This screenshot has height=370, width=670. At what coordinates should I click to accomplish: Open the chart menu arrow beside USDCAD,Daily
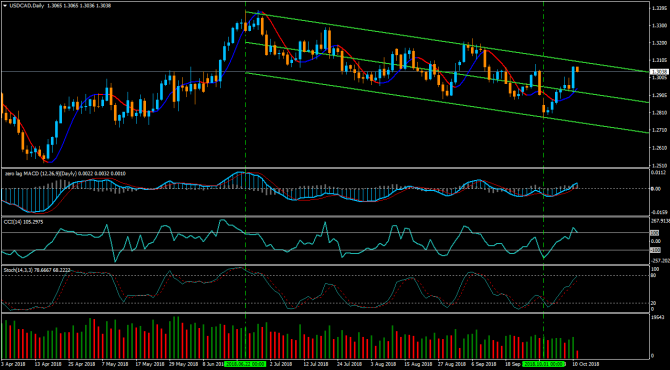tap(5, 6)
